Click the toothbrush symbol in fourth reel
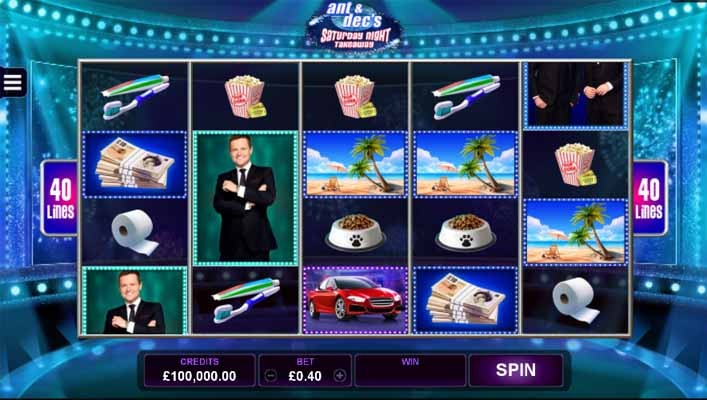The width and height of the screenshot is (707, 400). point(466,96)
